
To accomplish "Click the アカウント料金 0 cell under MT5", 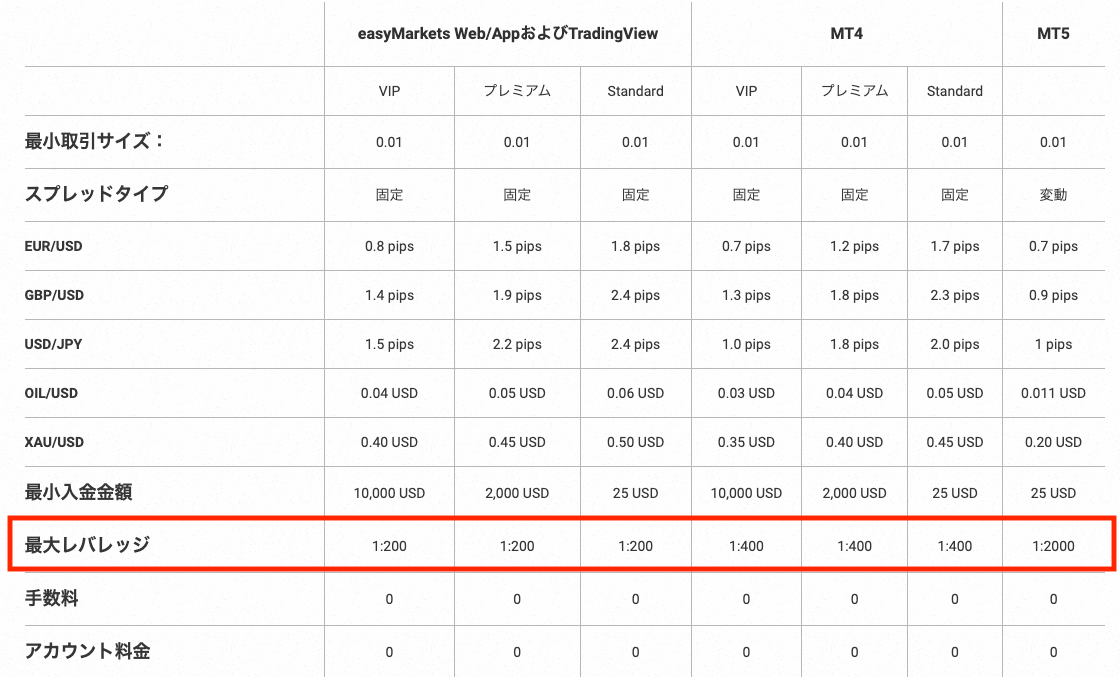I will pos(1053,652).
